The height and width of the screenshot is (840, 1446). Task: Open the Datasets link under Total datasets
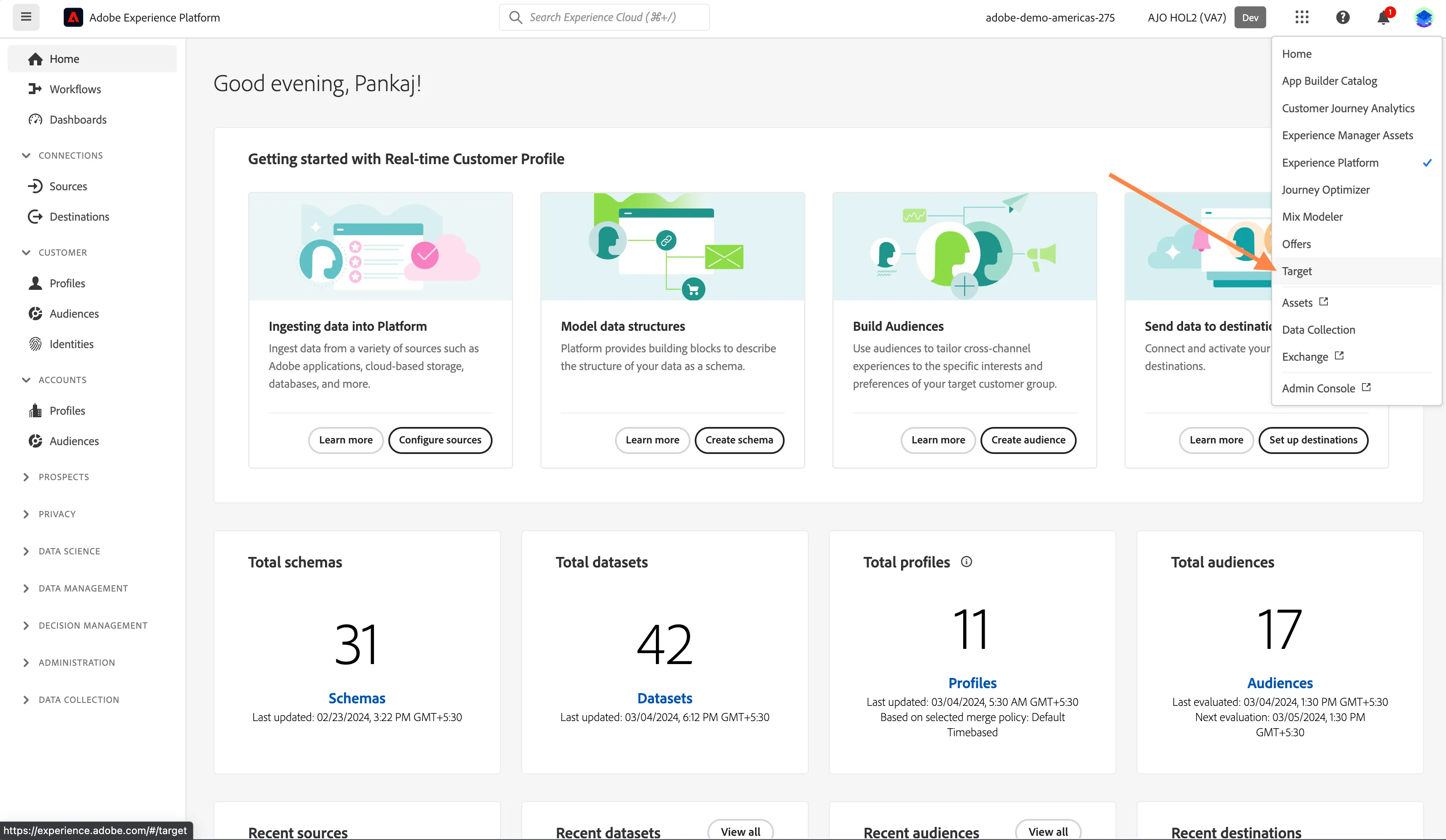(x=664, y=698)
